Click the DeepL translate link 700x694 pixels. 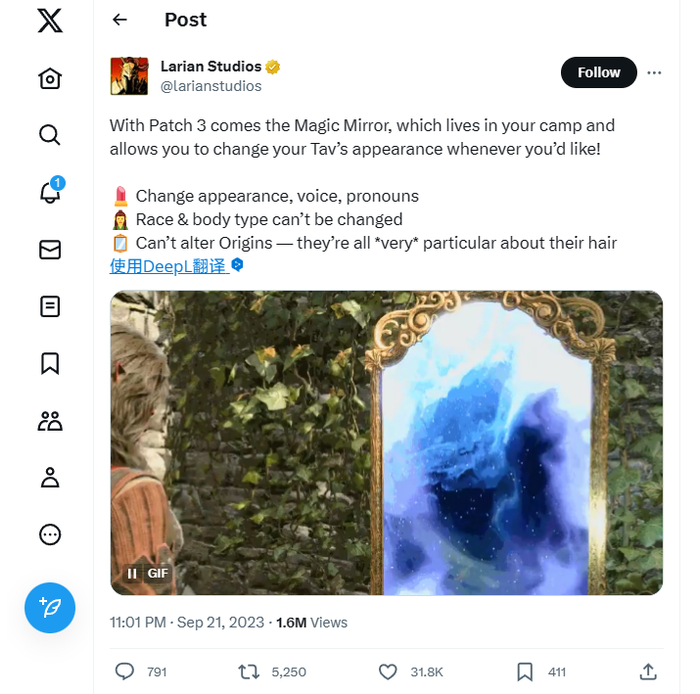point(168,266)
